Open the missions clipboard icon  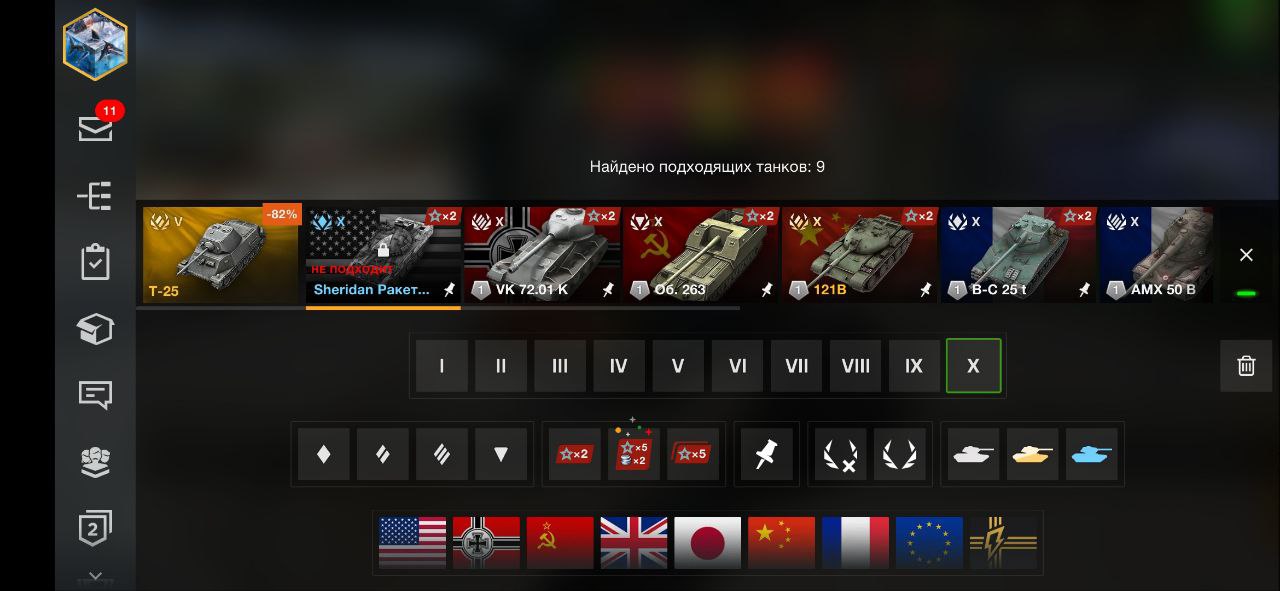coord(95,262)
